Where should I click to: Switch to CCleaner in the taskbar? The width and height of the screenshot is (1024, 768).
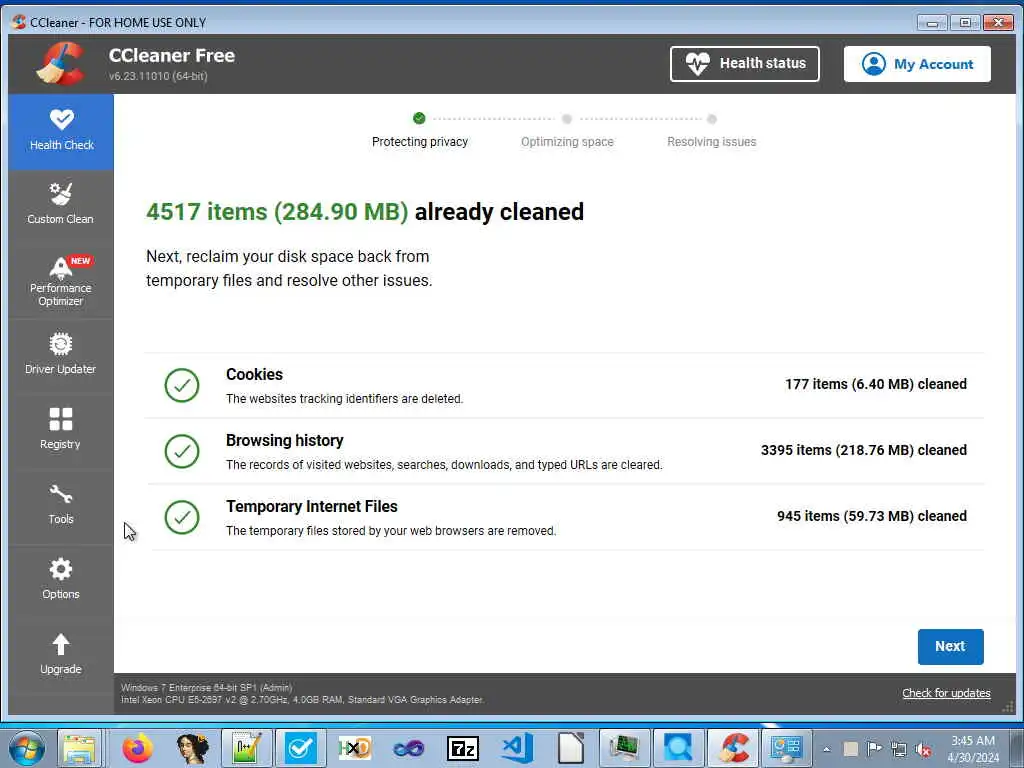click(733, 748)
